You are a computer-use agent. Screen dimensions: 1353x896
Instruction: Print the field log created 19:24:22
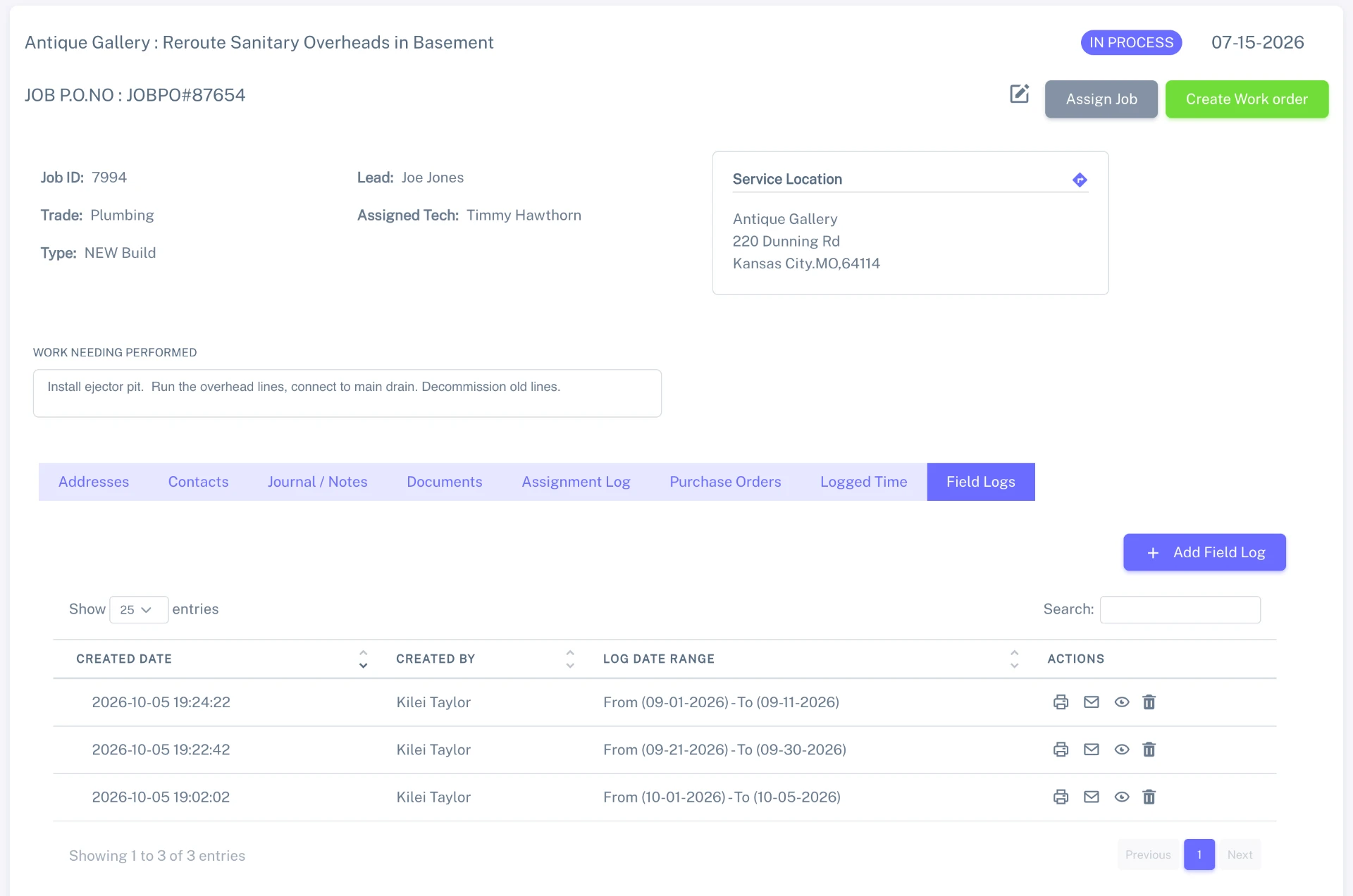click(1061, 702)
